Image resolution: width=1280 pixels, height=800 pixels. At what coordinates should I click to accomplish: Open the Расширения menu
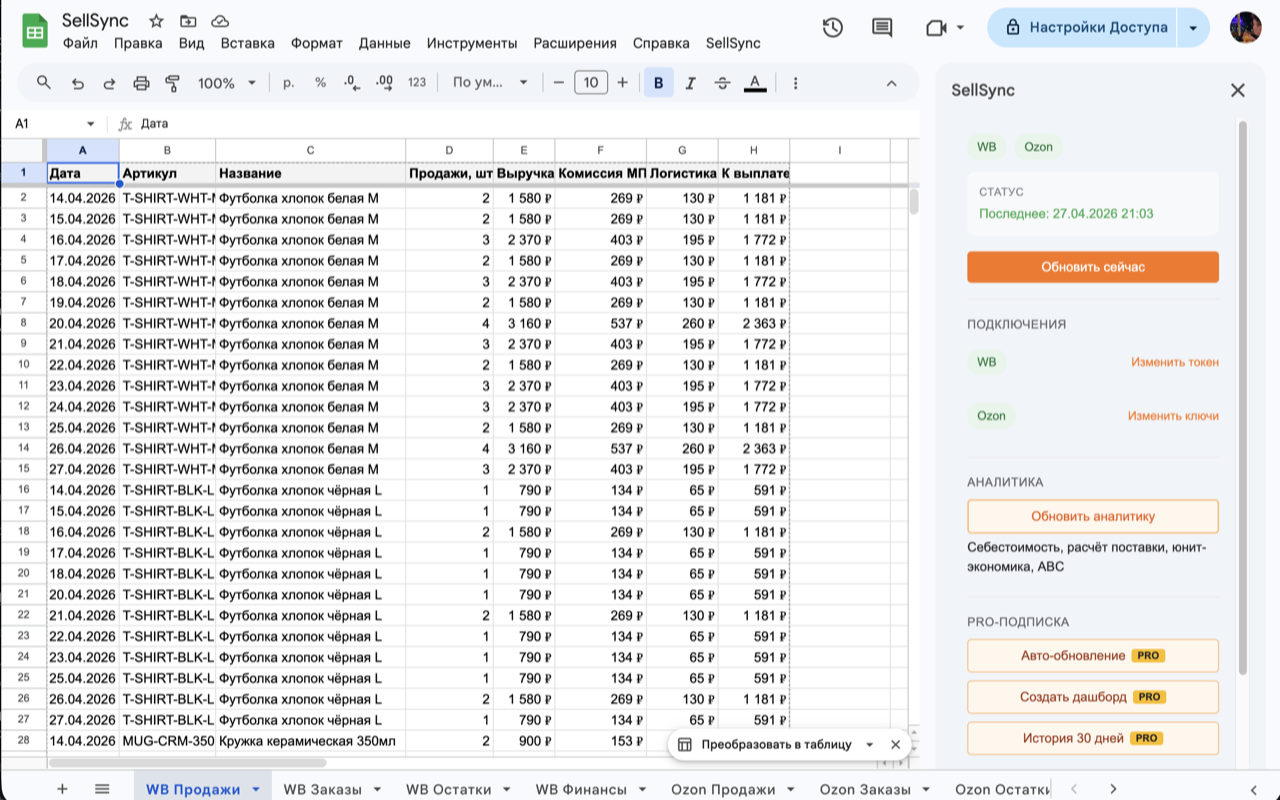point(575,43)
